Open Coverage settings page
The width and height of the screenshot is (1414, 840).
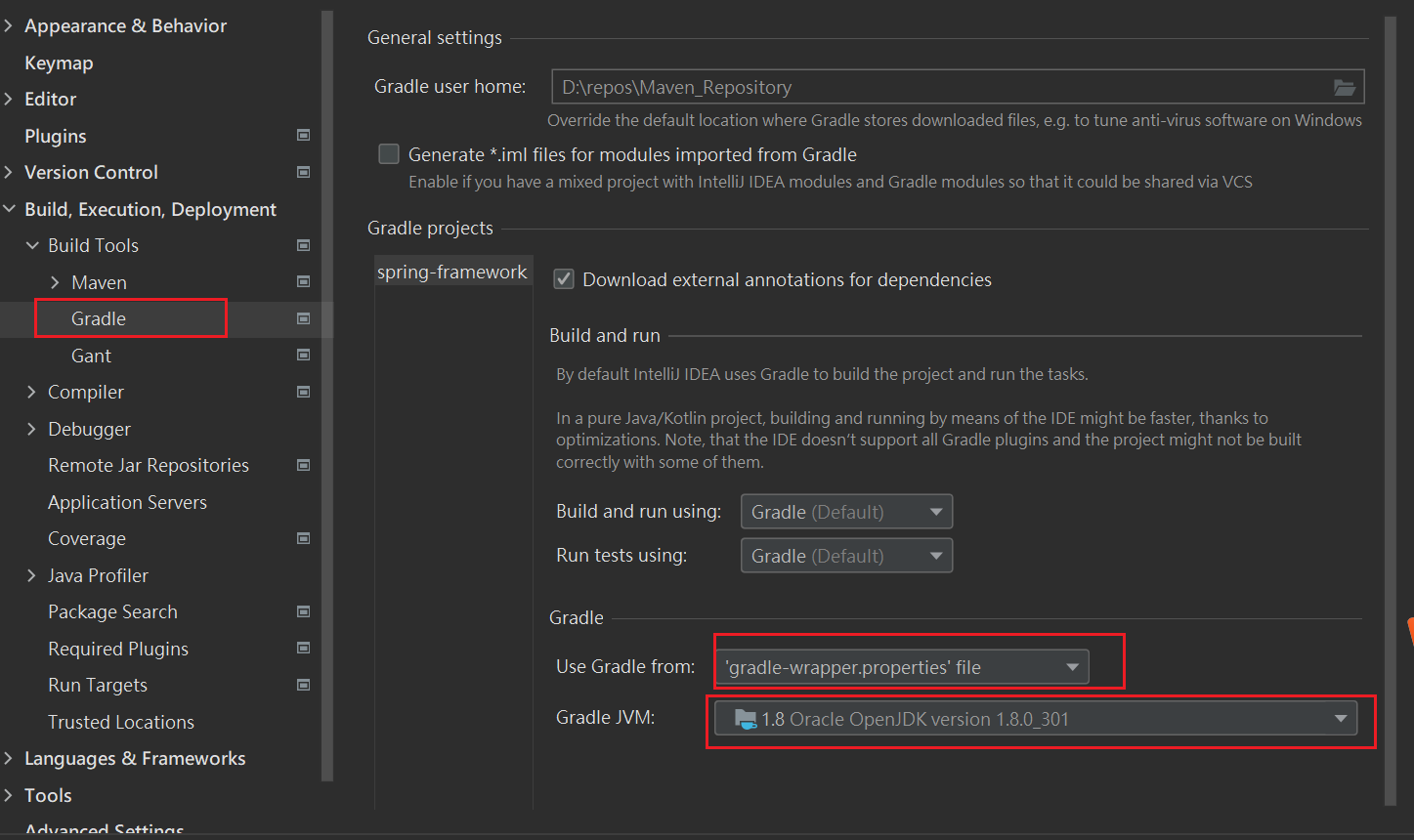pyautogui.click(x=87, y=538)
